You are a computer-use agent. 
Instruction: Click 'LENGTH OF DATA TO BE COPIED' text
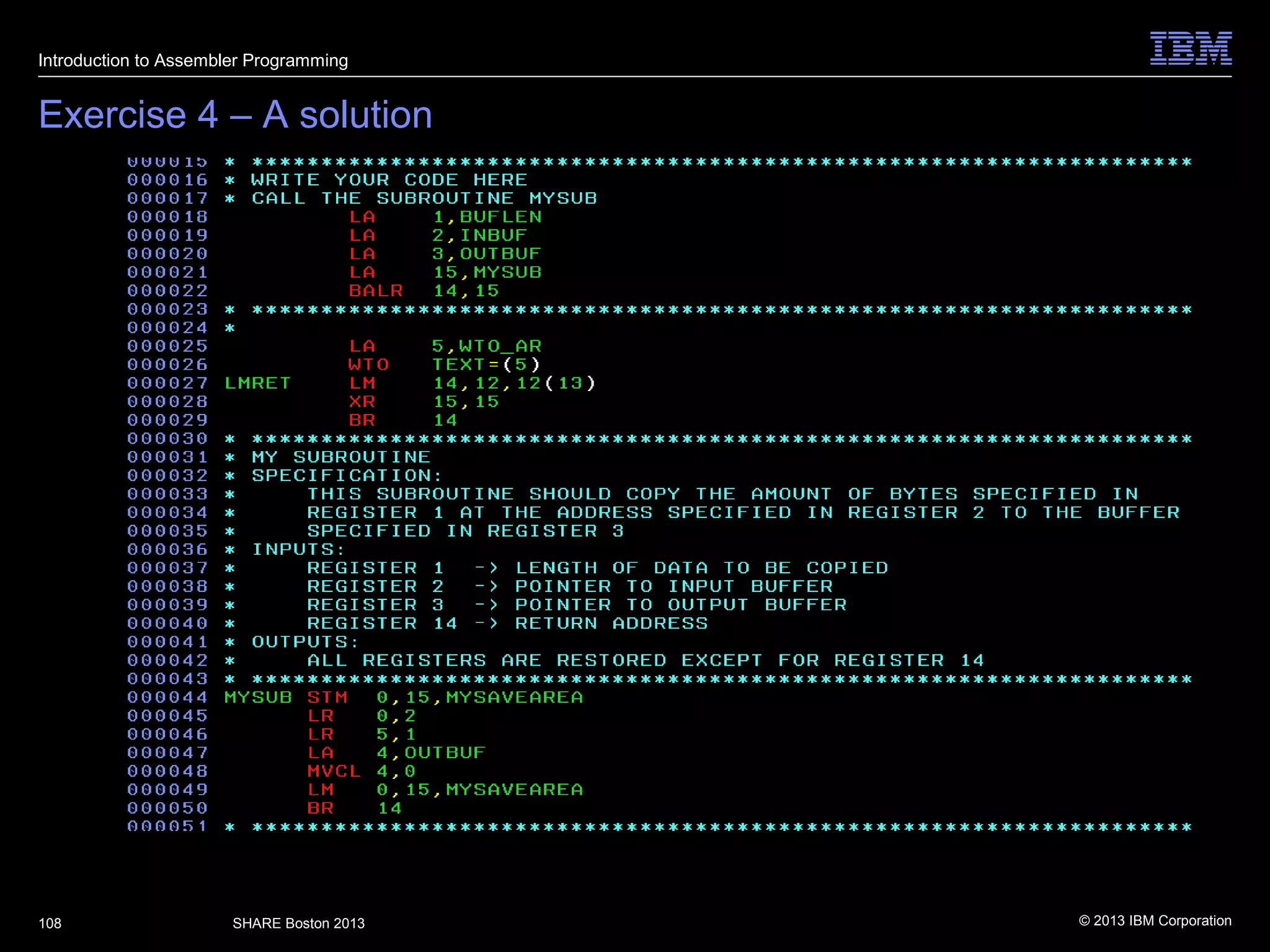coord(702,568)
